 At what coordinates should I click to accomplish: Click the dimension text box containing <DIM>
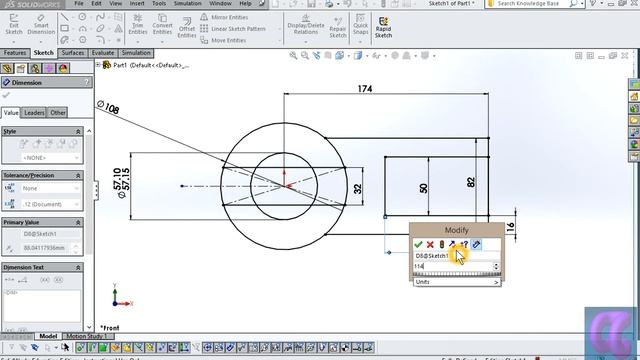pos(42,305)
